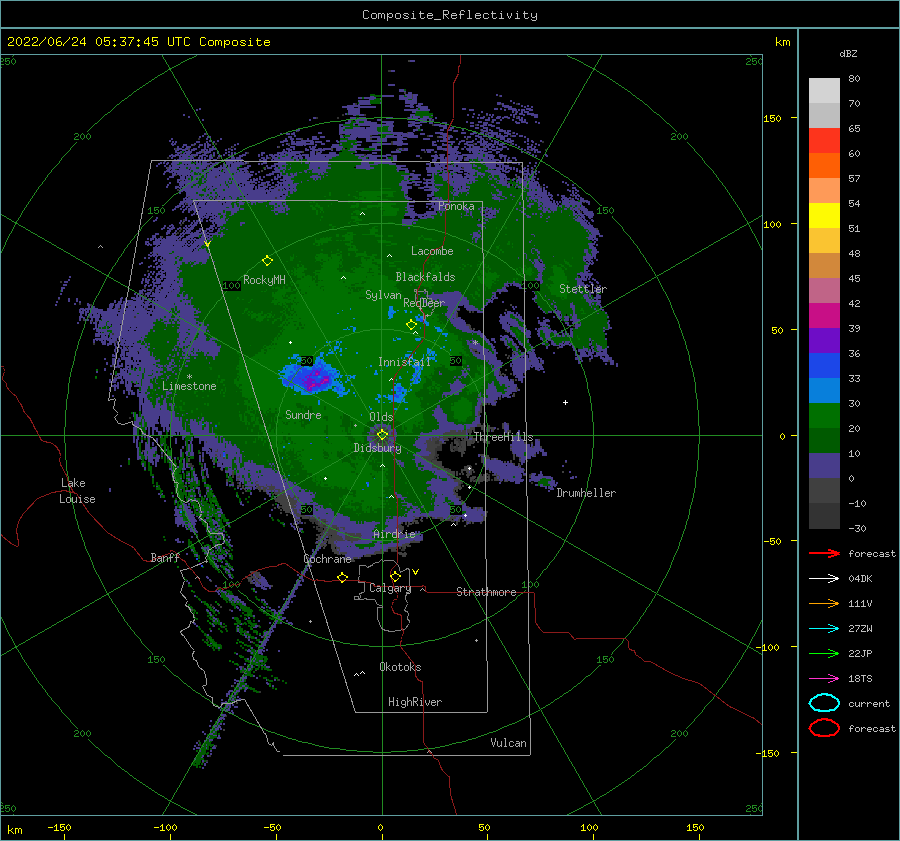Pick the light gray 80 dBZ swatch
This screenshot has height=841, width=900.
[x=824, y=90]
